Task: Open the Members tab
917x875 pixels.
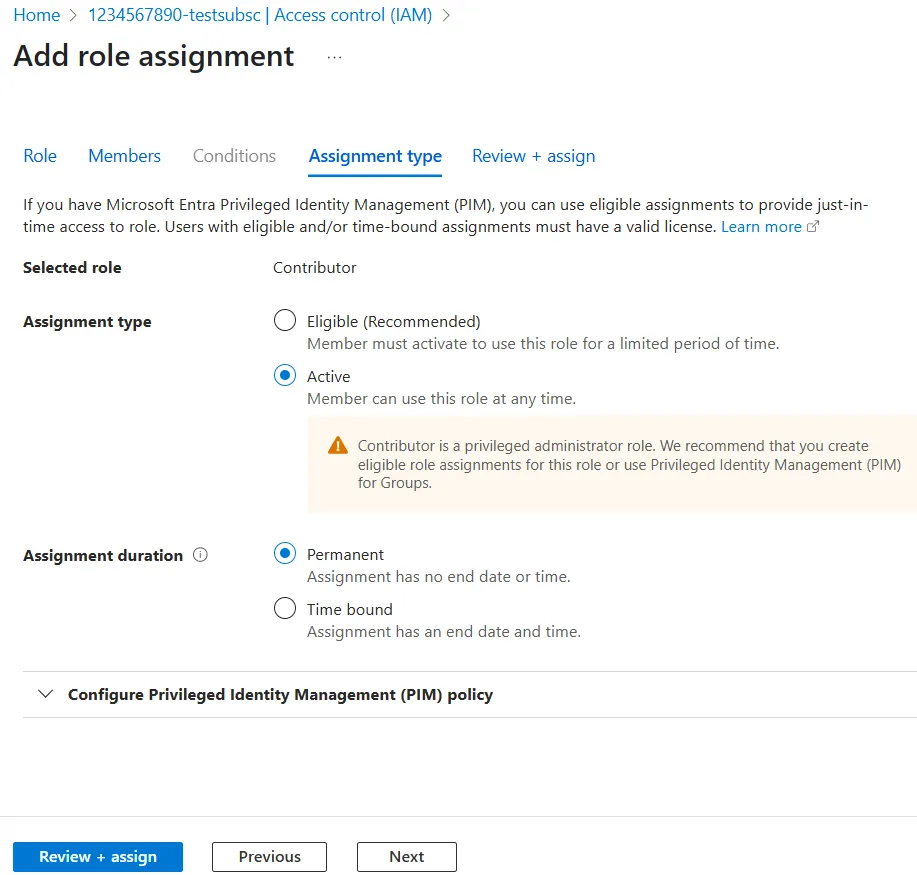Action: coord(124,156)
